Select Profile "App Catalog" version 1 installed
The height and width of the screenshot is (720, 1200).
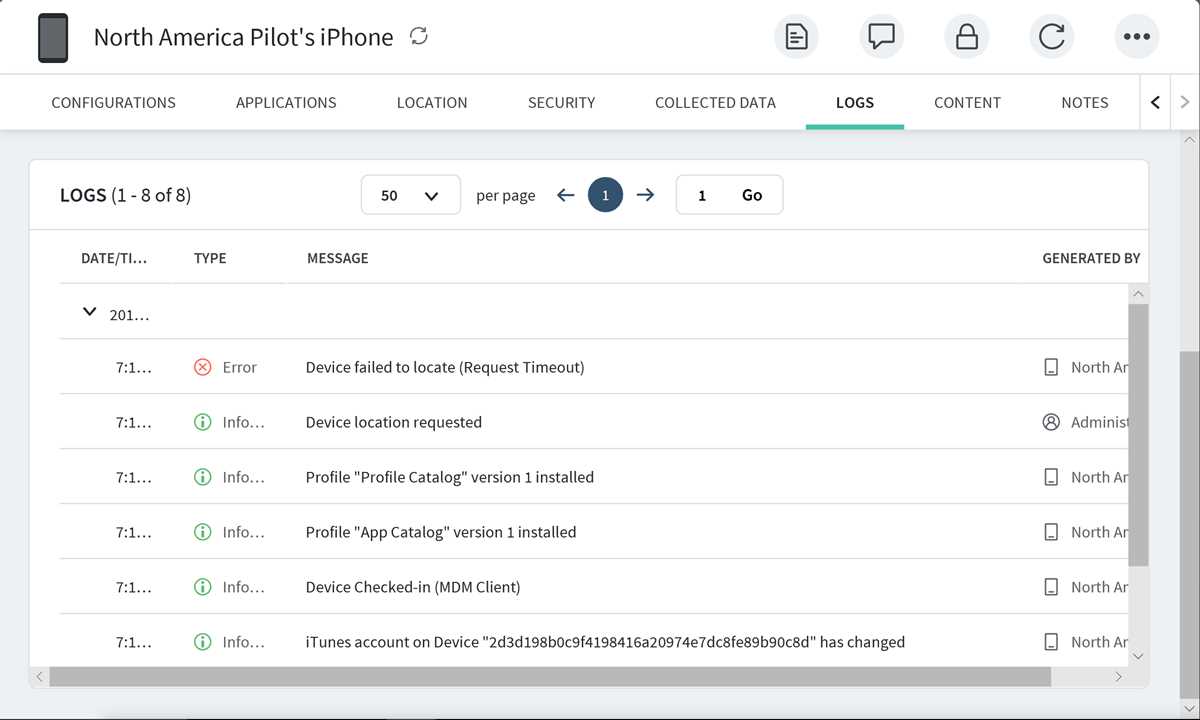441,532
